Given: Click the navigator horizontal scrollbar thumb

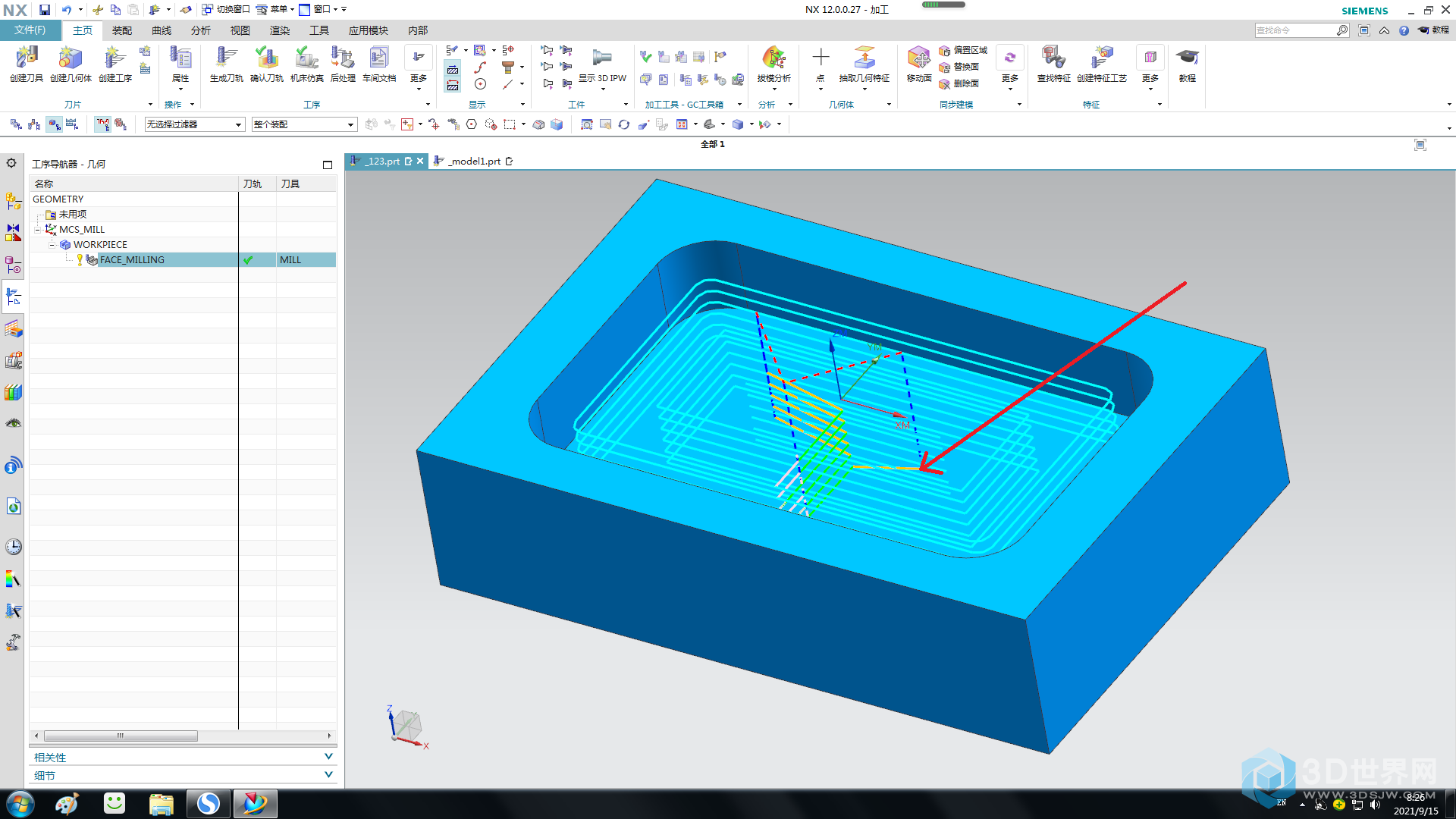Looking at the screenshot, I should 121,736.
